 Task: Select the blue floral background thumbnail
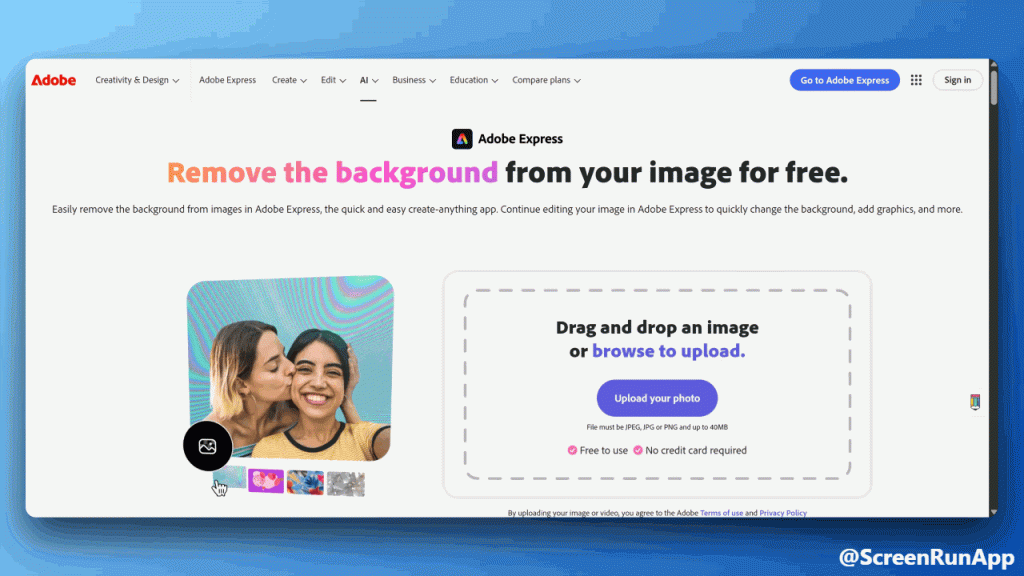pyautogui.click(x=305, y=482)
